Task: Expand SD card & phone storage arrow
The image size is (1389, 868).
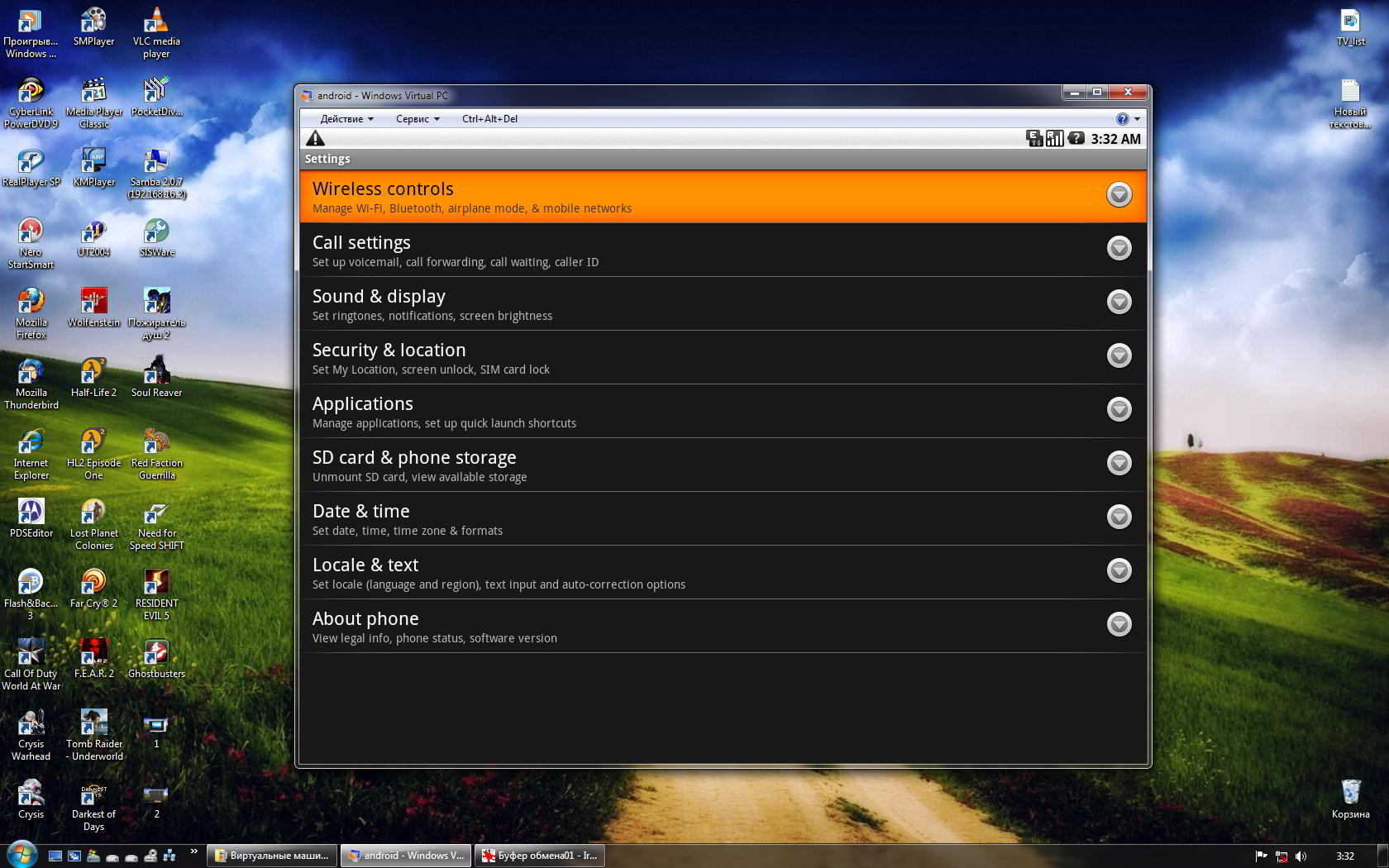Action: click(x=1119, y=463)
